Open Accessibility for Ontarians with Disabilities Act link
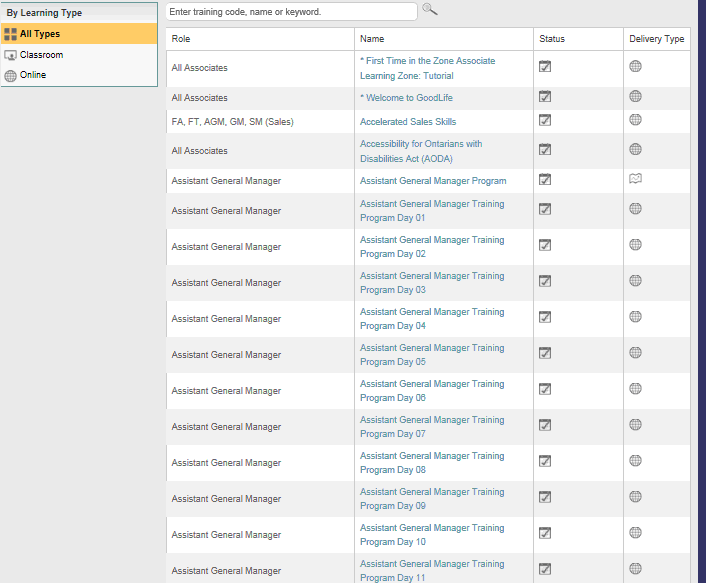This screenshot has width=706, height=583. click(421, 151)
